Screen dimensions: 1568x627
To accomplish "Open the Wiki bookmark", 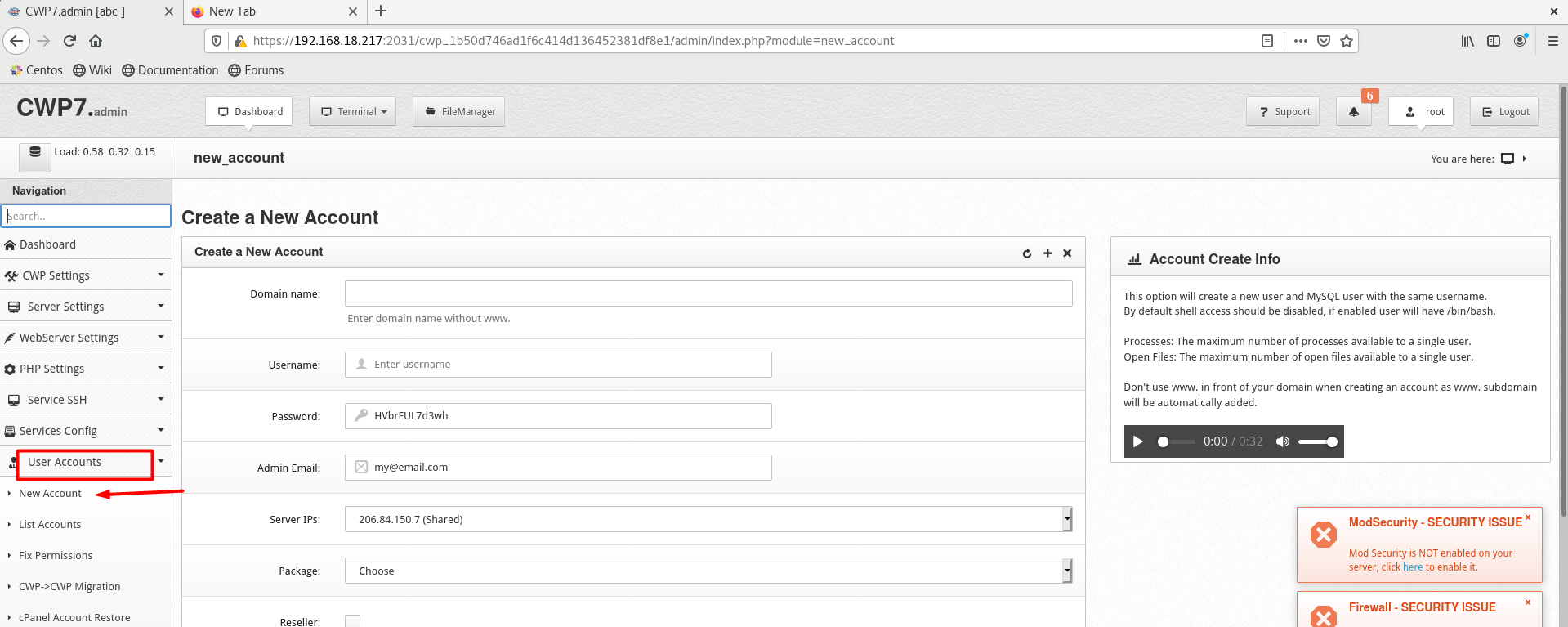I will [92, 70].
